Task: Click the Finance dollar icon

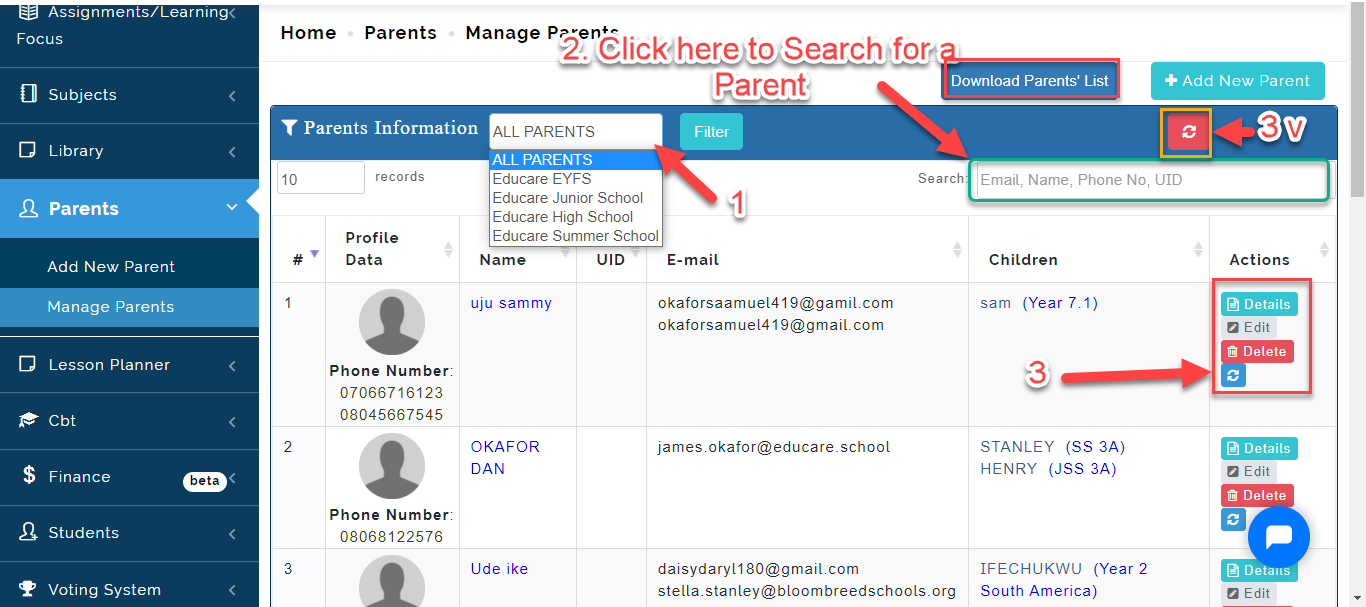Action: point(29,476)
